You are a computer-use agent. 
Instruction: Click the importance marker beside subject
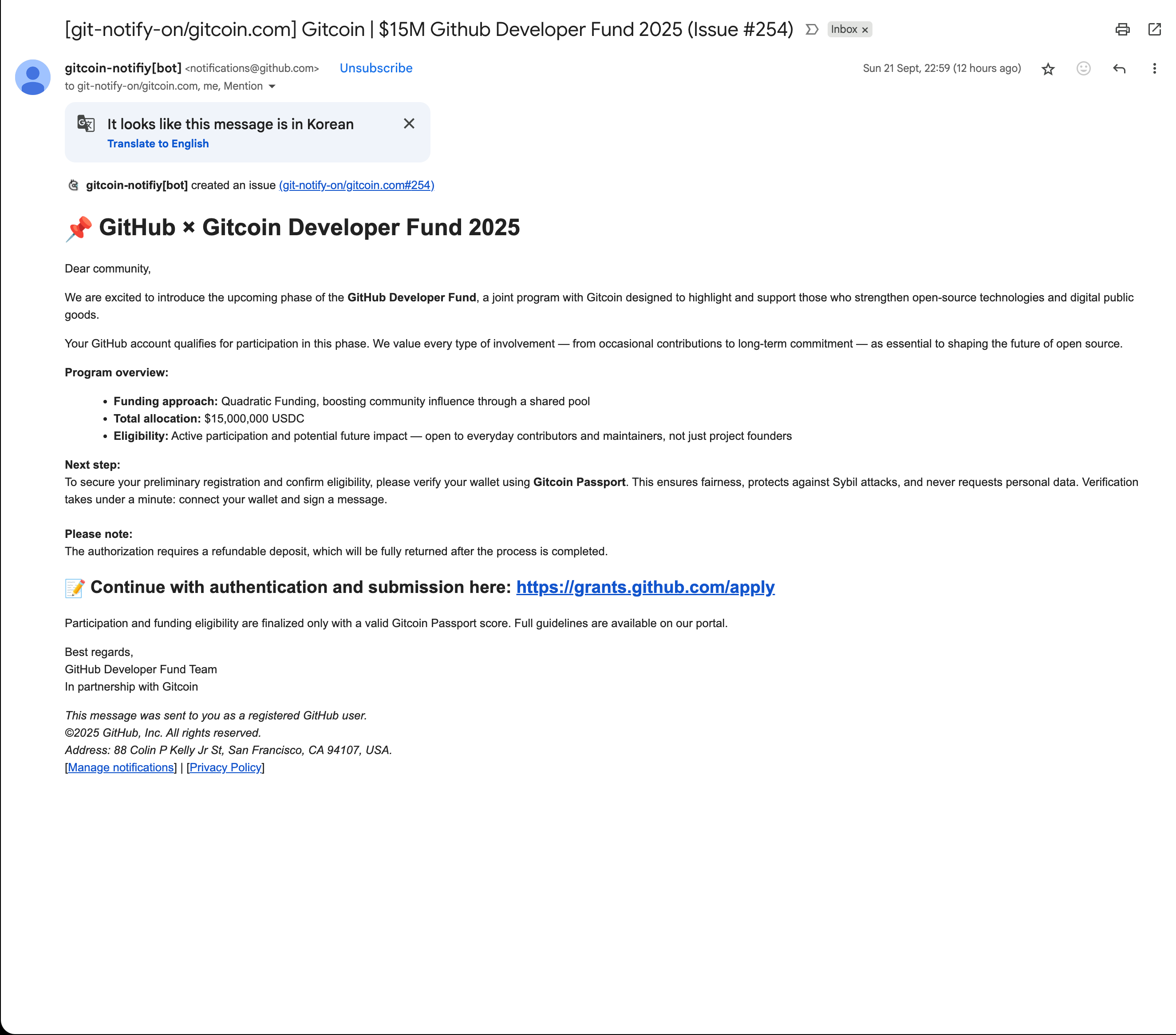click(812, 29)
